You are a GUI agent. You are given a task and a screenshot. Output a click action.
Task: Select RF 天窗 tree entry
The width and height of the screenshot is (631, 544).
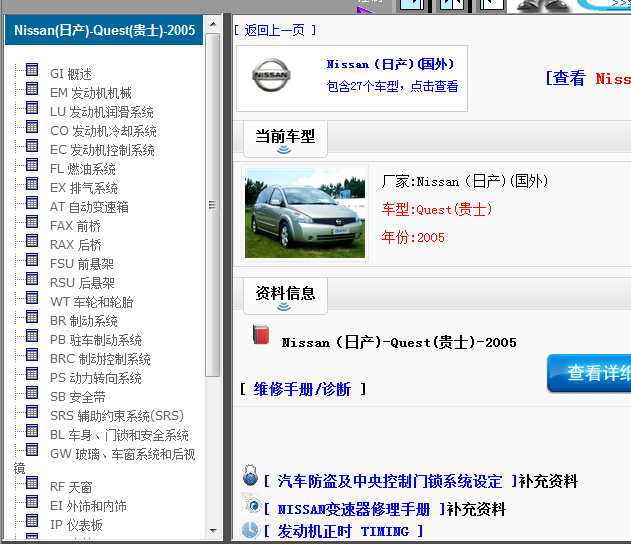point(71,487)
